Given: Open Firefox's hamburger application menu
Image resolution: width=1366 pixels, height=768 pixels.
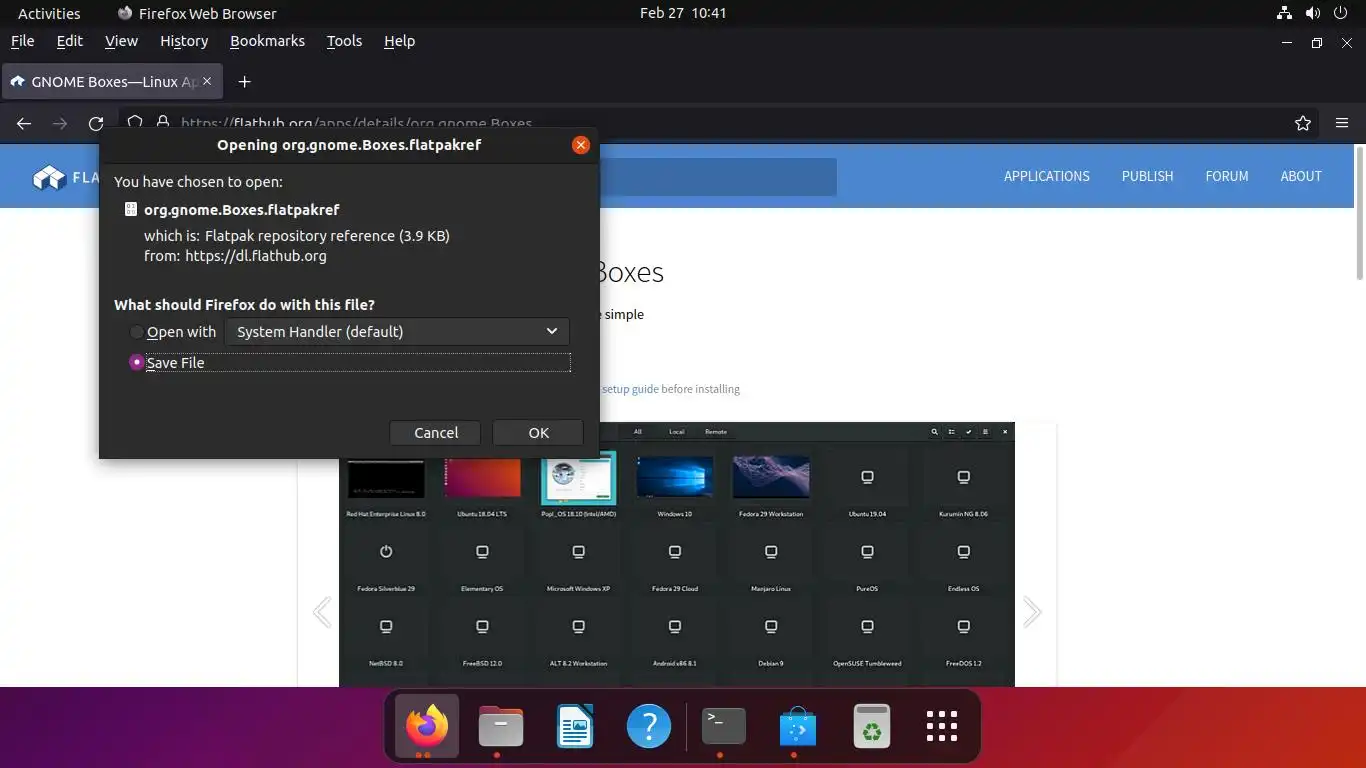Looking at the screenshot, I should point(1342,123).
